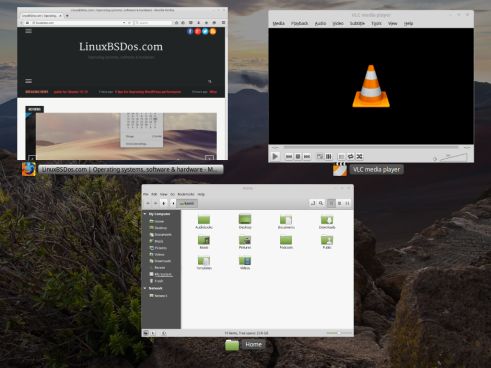Open the Downloads folder icon in file pane
This screenshot has height=368, width=491.
pyautogui.click(x=327, y=222)
